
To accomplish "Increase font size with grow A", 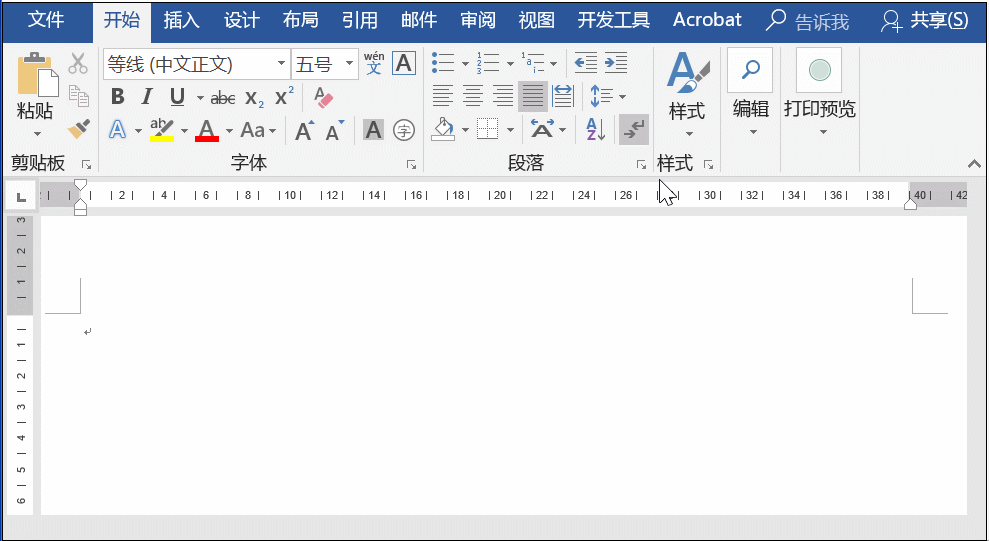I will coord(305,131).
